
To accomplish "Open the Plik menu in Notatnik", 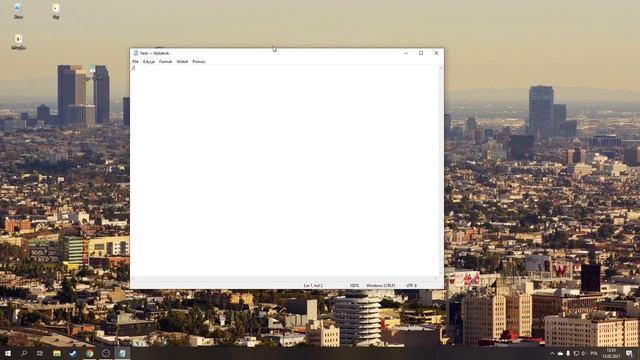I will (135, 62).
